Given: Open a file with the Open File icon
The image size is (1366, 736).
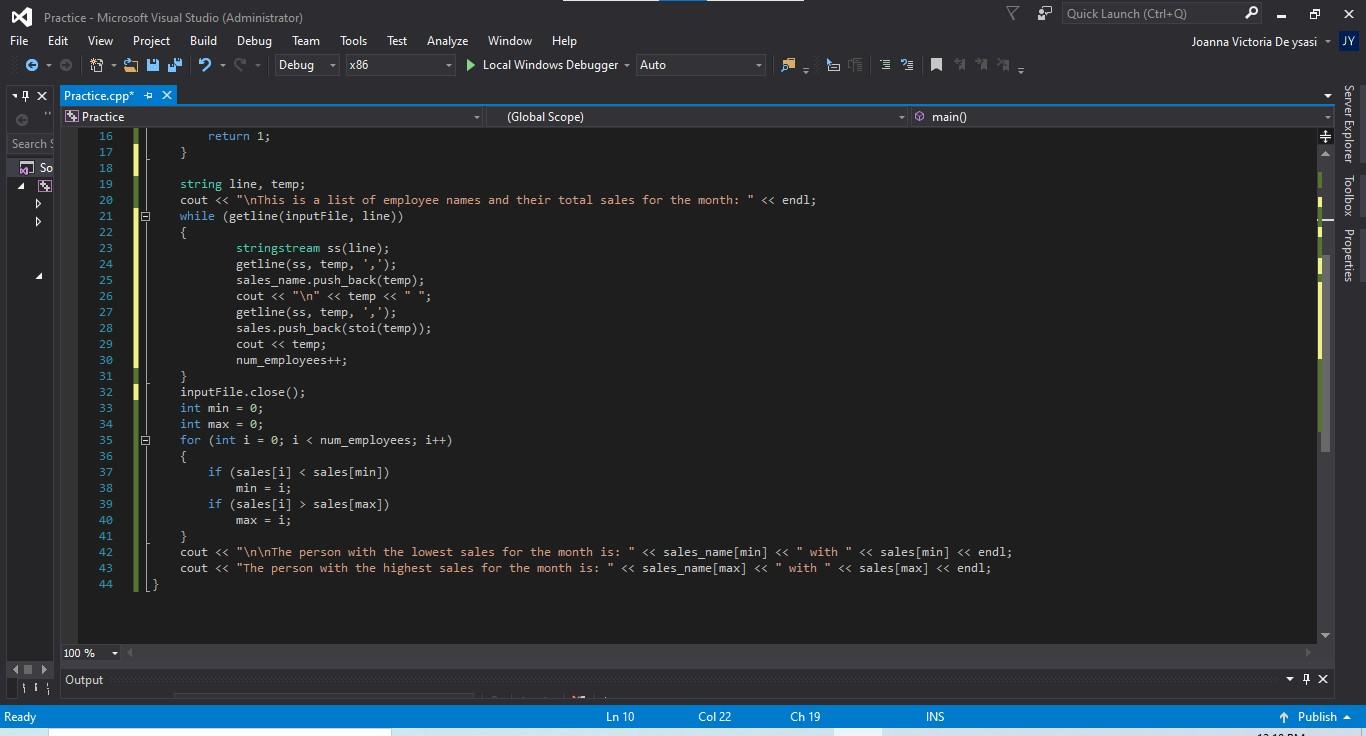Looking at the screenshot, I should click(x=131, y=64).
